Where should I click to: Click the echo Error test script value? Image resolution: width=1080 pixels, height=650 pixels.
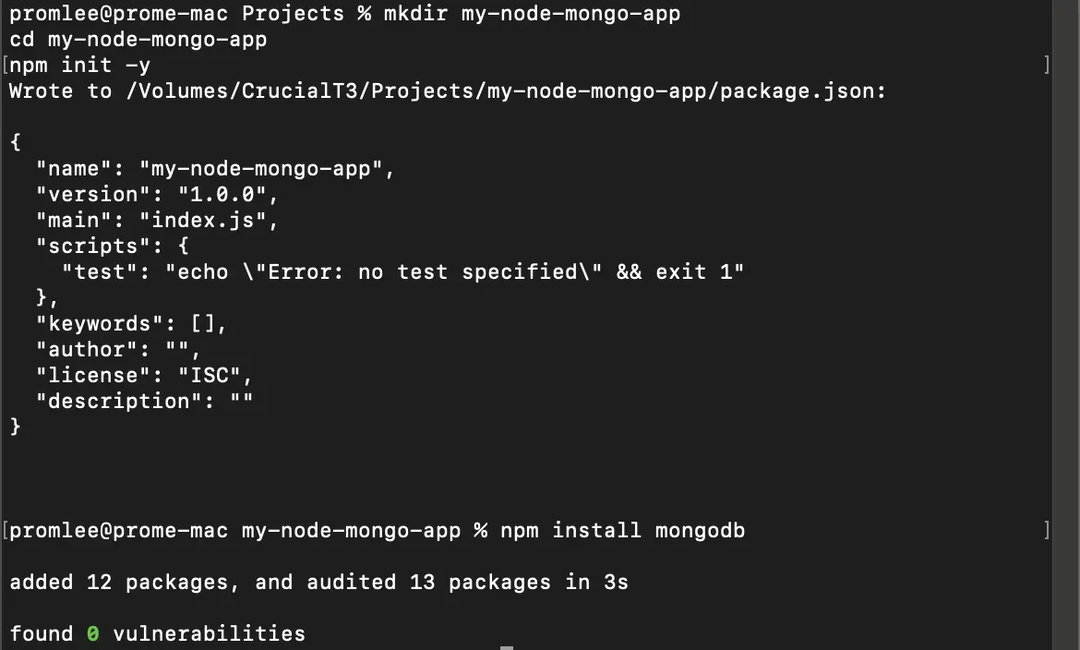455,272
